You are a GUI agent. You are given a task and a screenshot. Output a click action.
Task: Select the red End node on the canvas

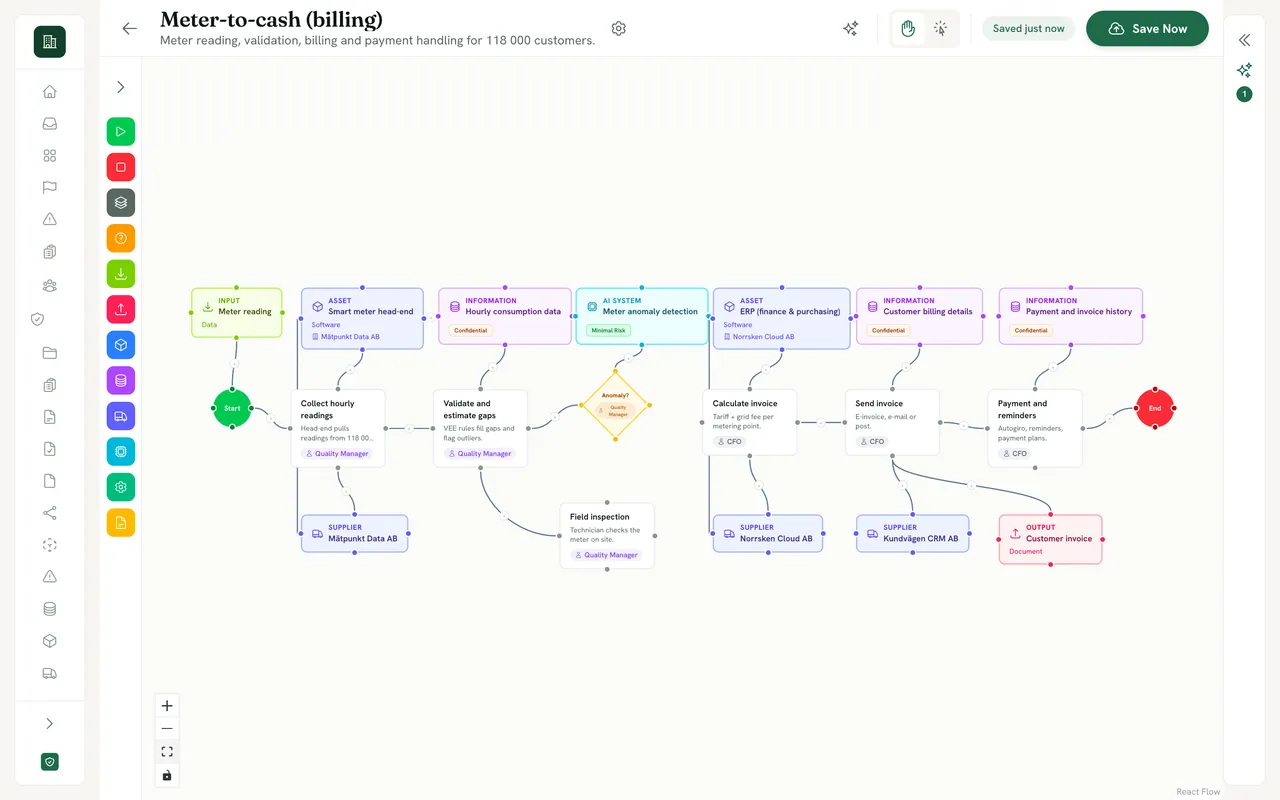[x=1155, y=408]
